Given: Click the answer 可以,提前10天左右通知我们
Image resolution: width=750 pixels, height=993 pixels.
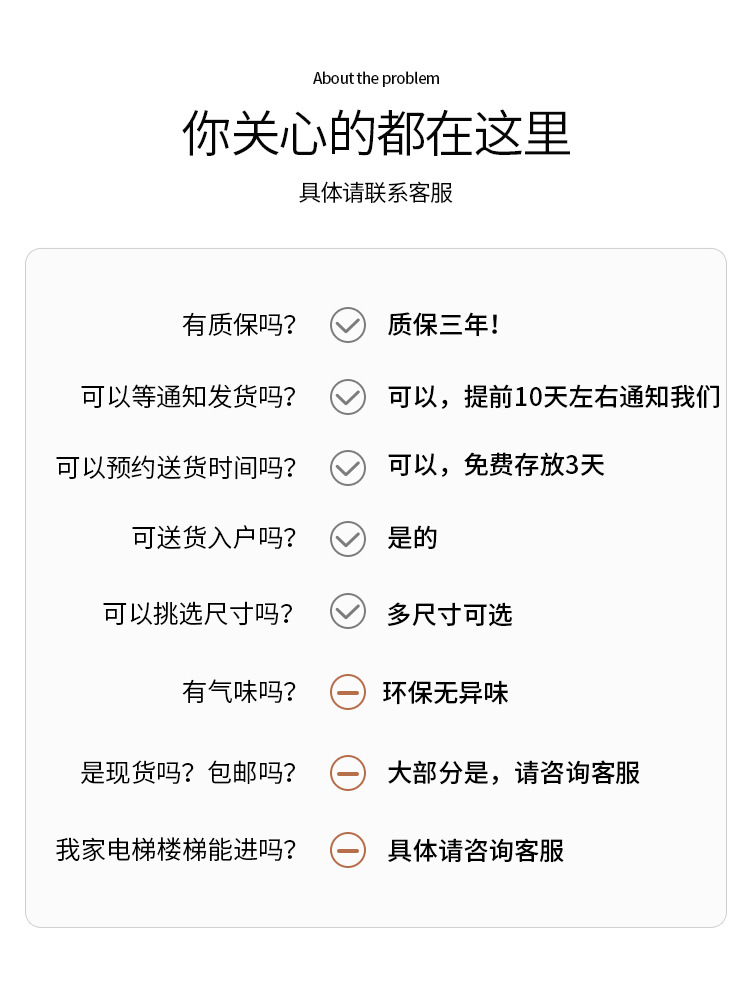Looking at the screenshot, I should [554, 397].
